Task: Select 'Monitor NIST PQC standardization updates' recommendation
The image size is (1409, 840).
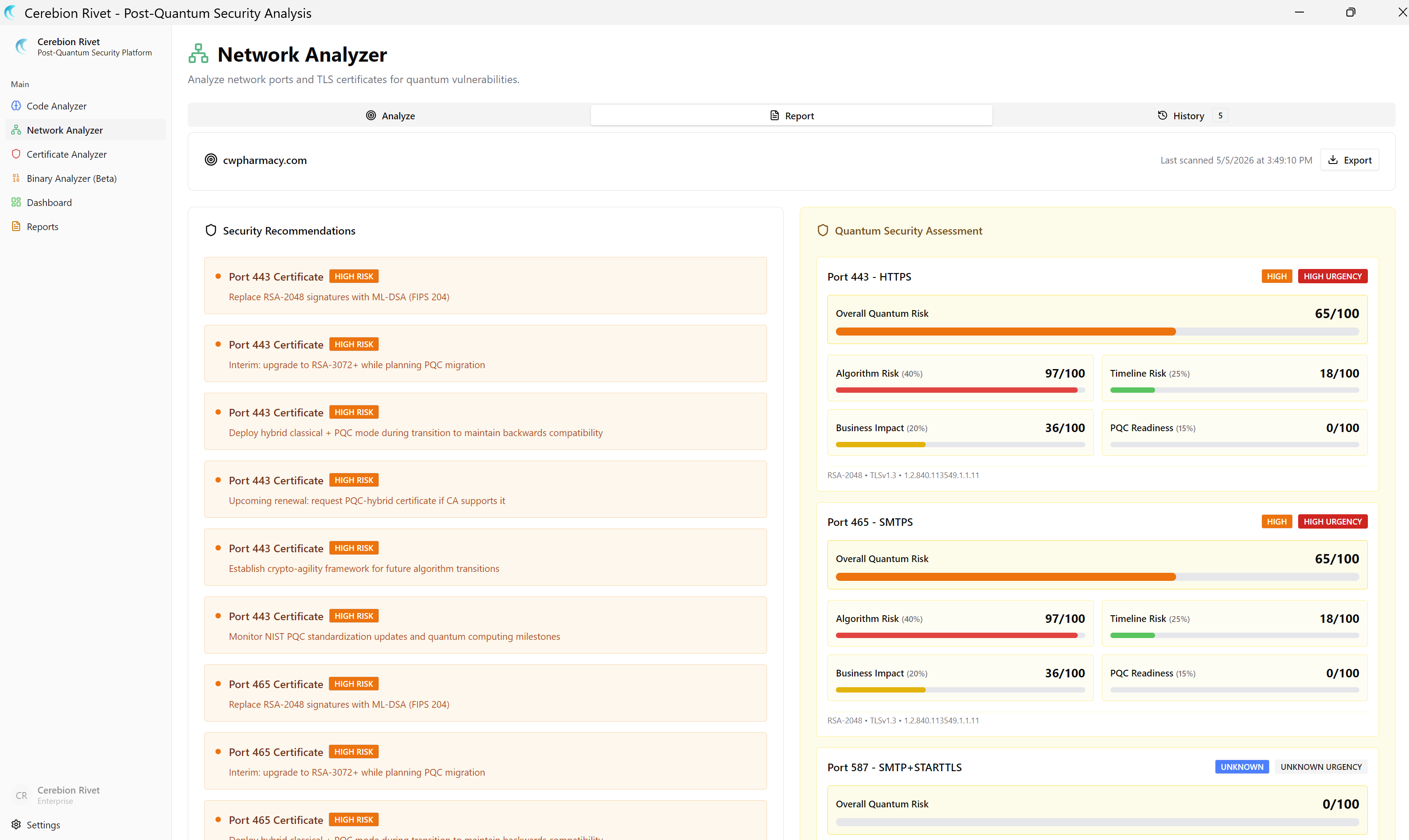Action: tap(485, 626)
